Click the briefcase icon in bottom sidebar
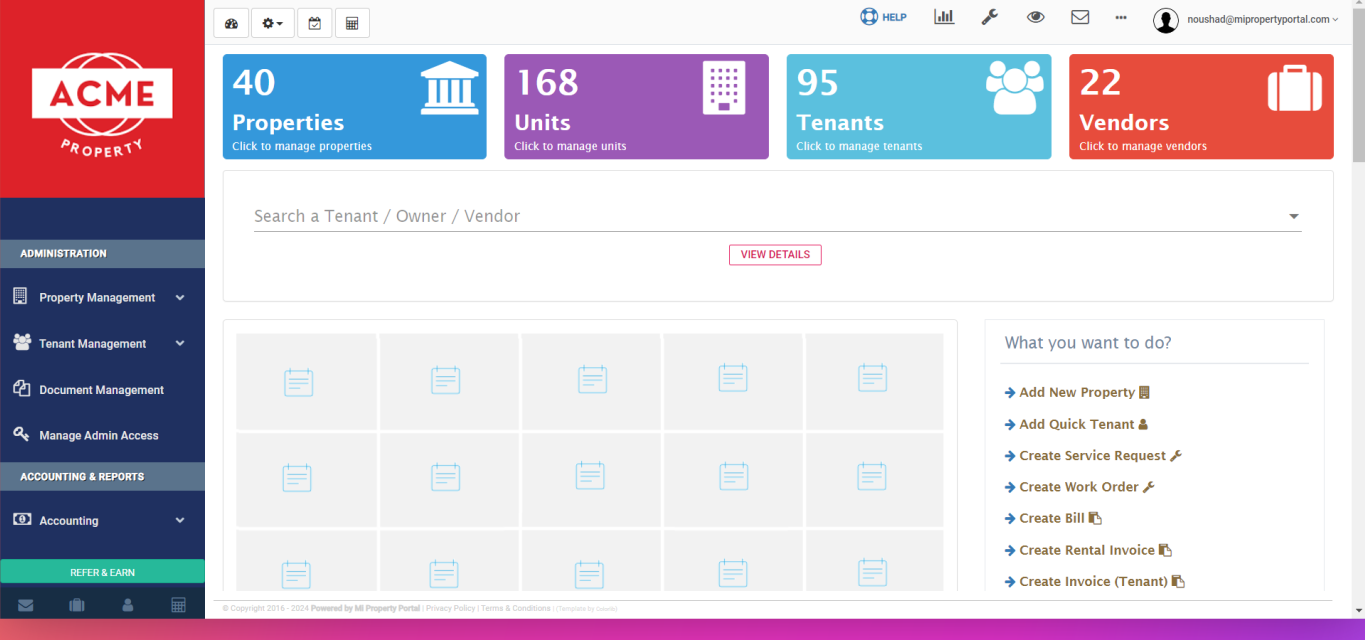Screen dimensions: 1365x640 coord(76,604)
